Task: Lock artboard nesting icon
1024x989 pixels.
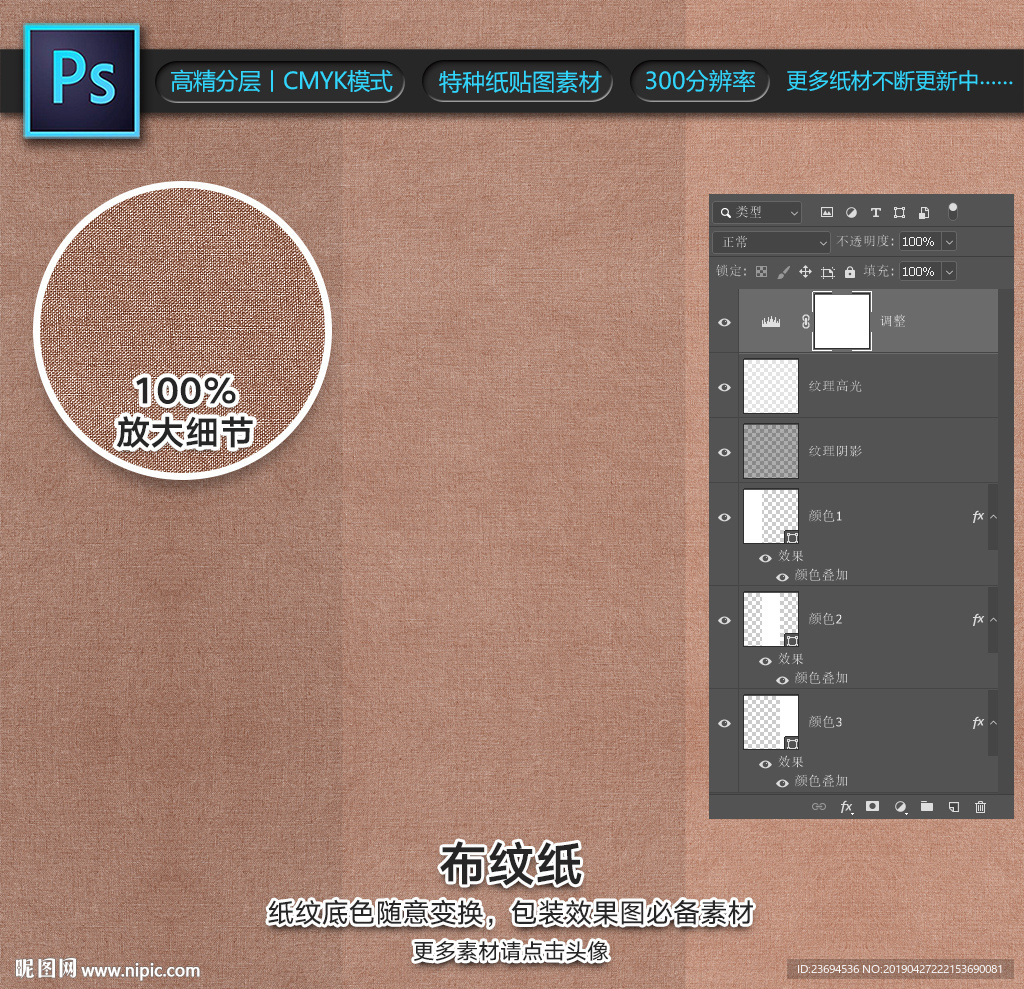Action: coord(828,272)
